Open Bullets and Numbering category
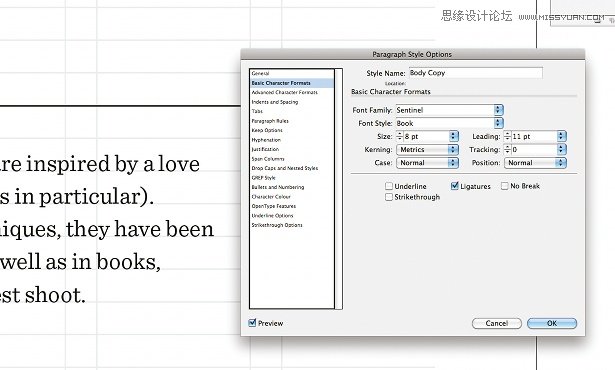Image resolution: width=615 pixels, height=370 pixels. [278, 187]
